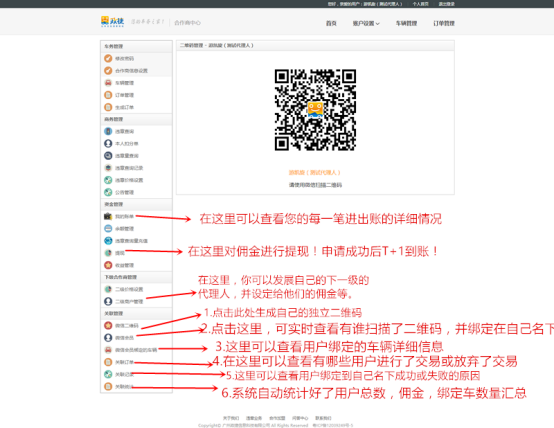Open the 二级商户管理 person icon

(108, 301)
